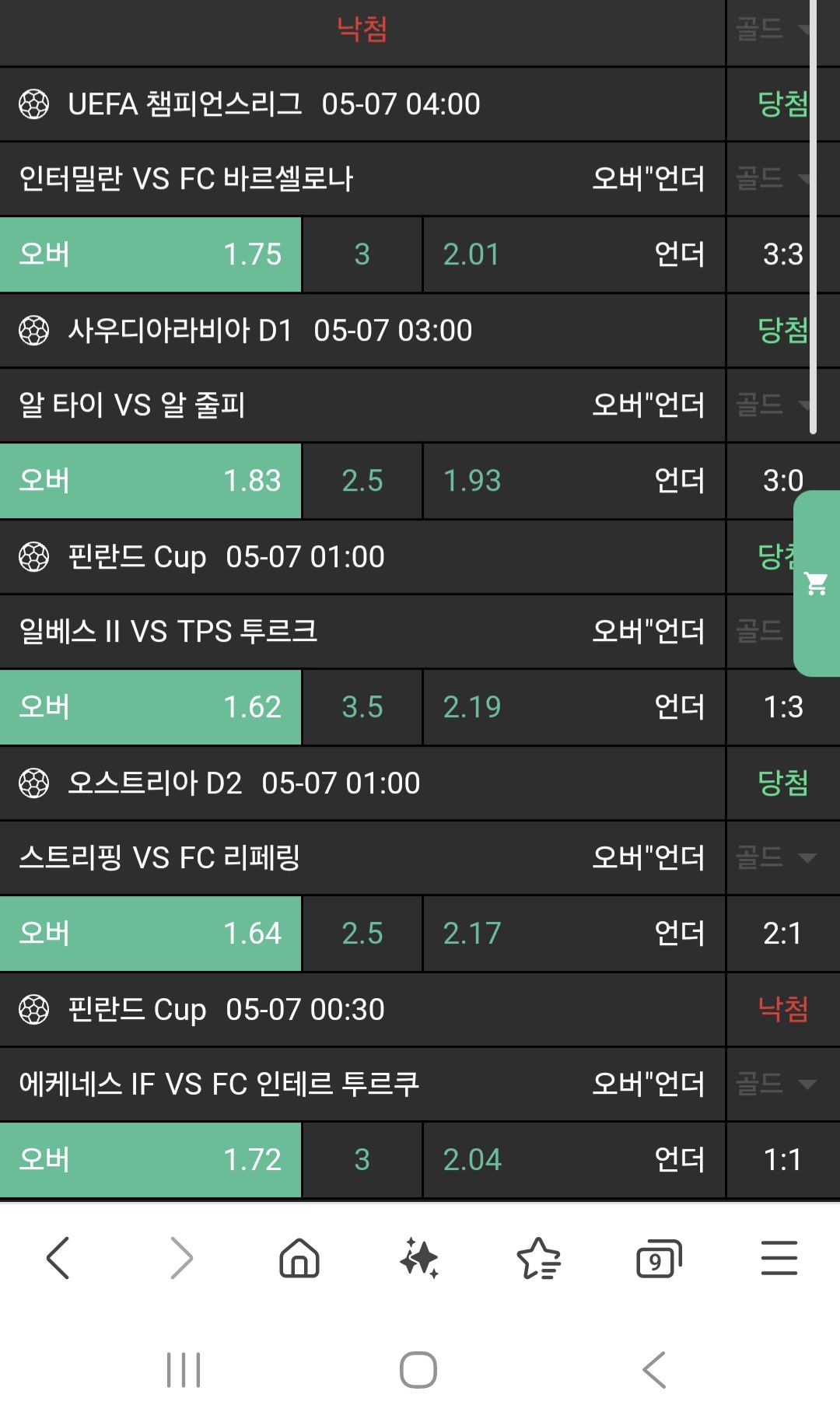Viewport: 840px width, 1426px height.
Task: Tap the Android recent apps button
Action: 184,1370
